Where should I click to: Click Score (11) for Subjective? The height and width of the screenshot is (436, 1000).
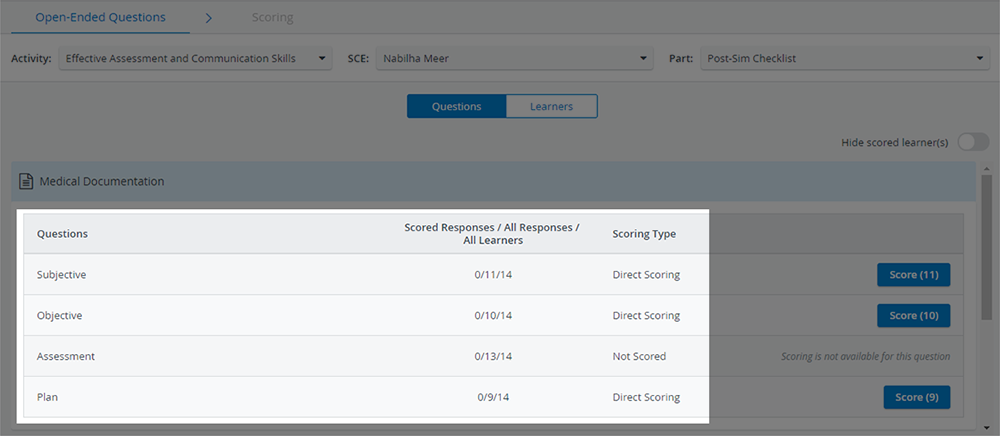[913, 275]
